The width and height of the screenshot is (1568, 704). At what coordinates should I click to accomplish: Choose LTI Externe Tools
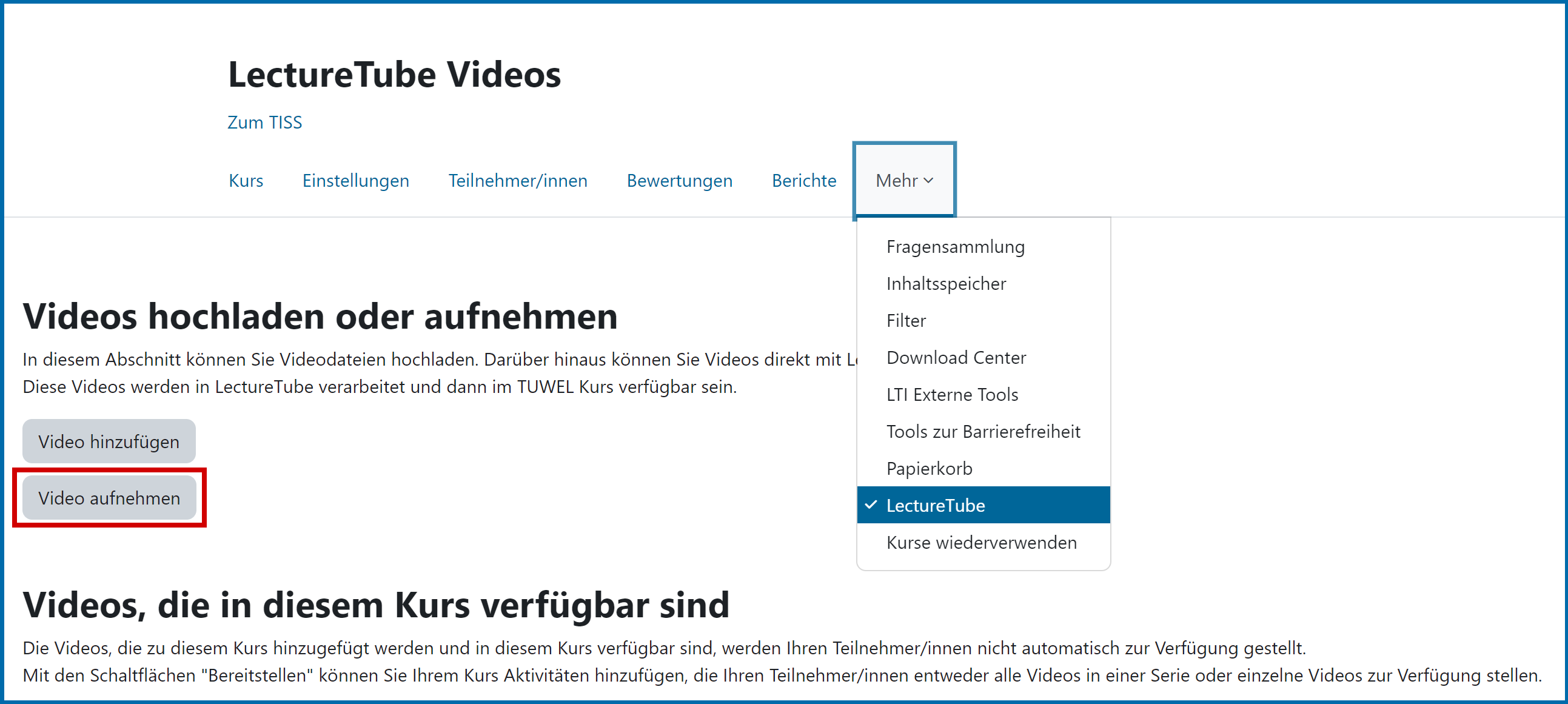point(983,395)
